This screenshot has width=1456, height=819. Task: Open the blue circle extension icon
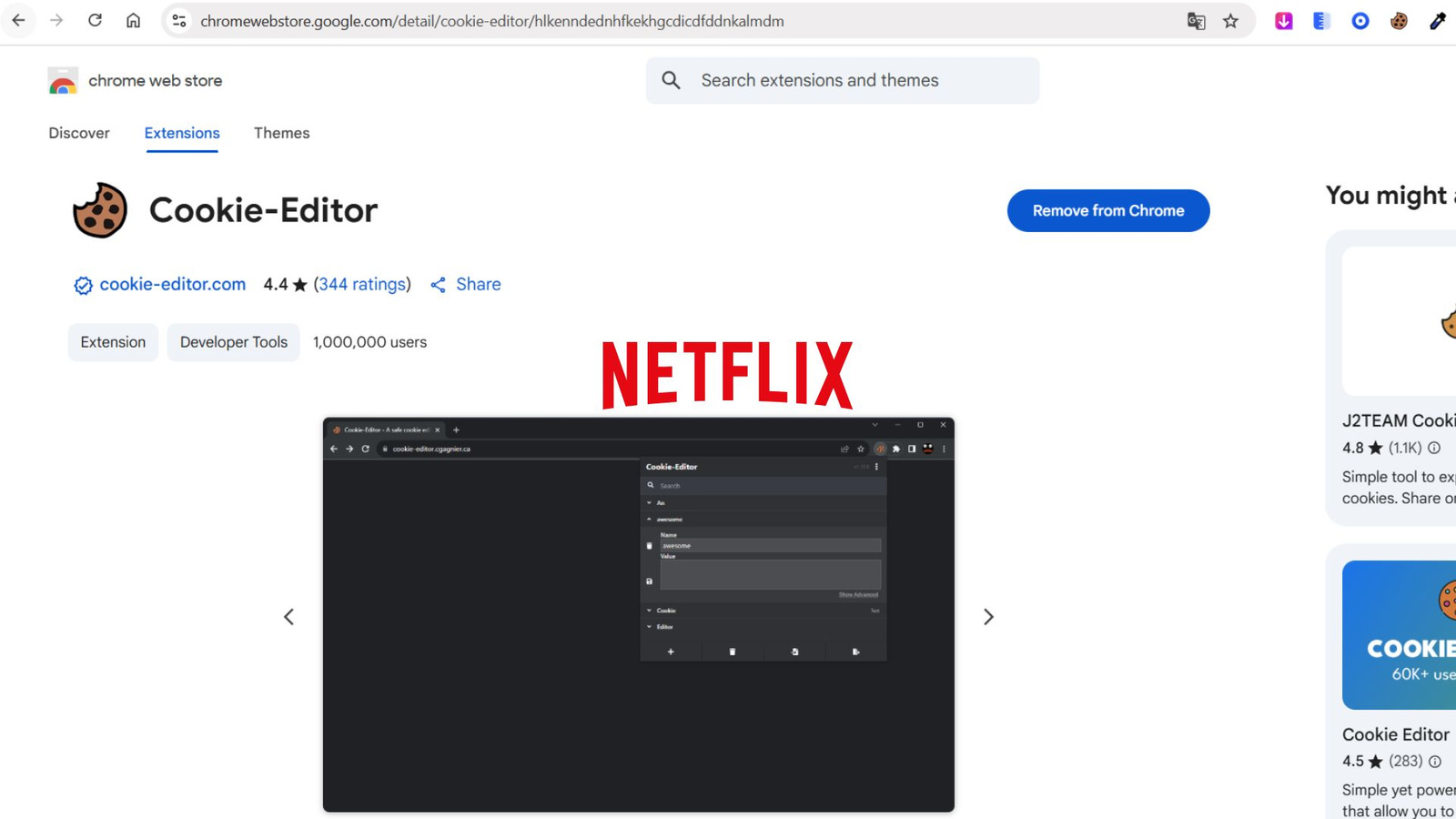(1360, 21)
